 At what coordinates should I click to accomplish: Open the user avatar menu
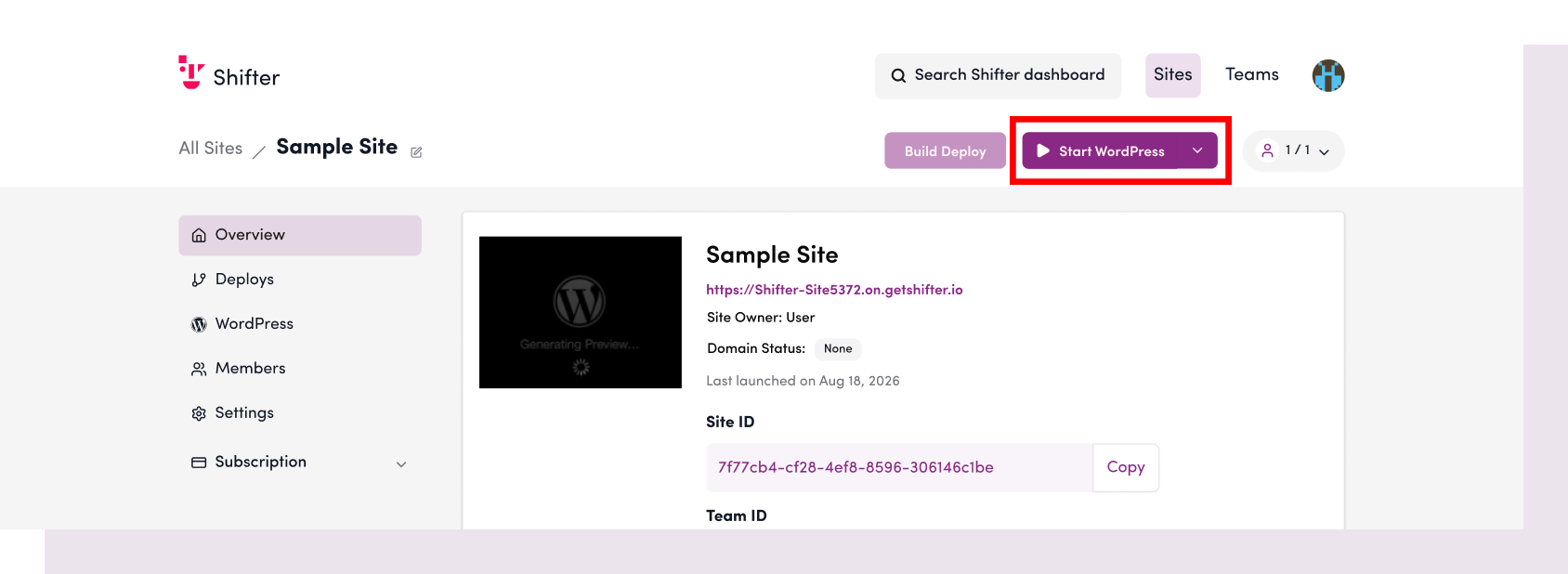click(x=1328, y=75)
